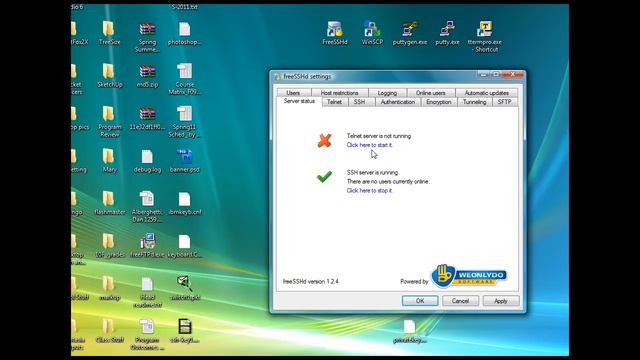Switch to the SFTP tab
640x360 pixels.
click(x=504, y=102)
